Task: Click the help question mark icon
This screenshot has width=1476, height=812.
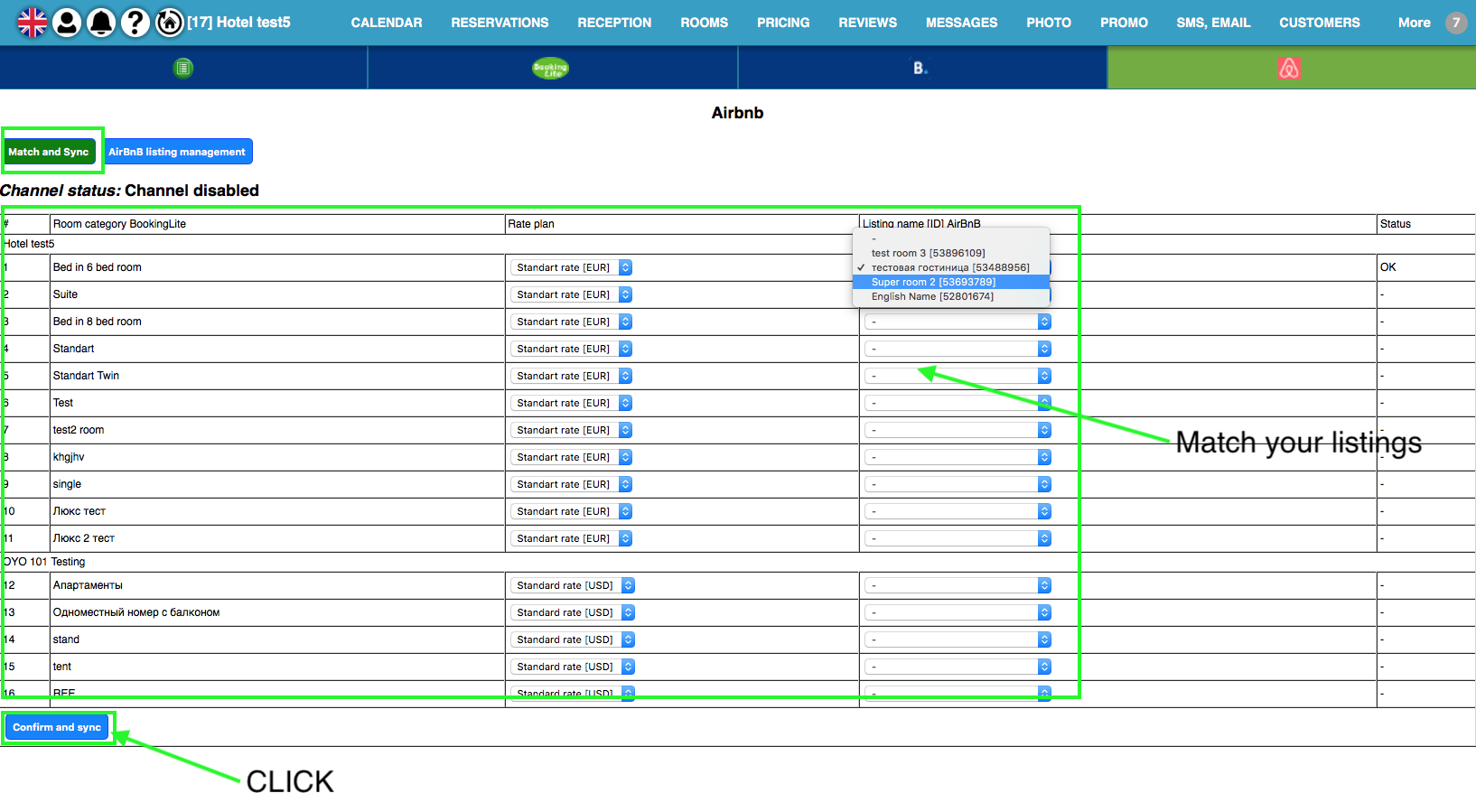Action: (135, 23)
